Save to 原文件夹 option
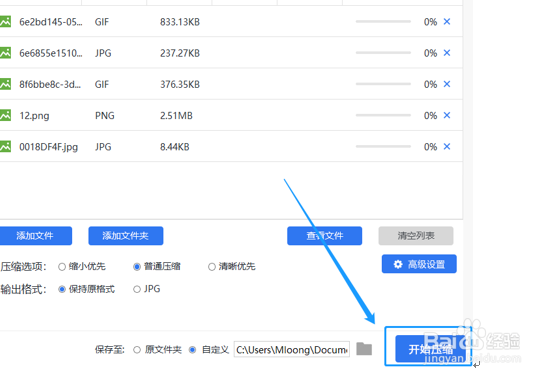The height and width of the screenshot is (378, 553). (x=137, y=350)
